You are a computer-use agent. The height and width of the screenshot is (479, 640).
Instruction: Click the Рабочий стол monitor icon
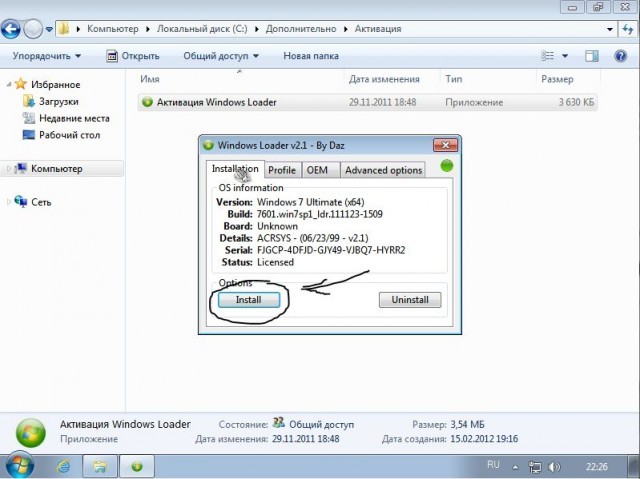[29, 135]
